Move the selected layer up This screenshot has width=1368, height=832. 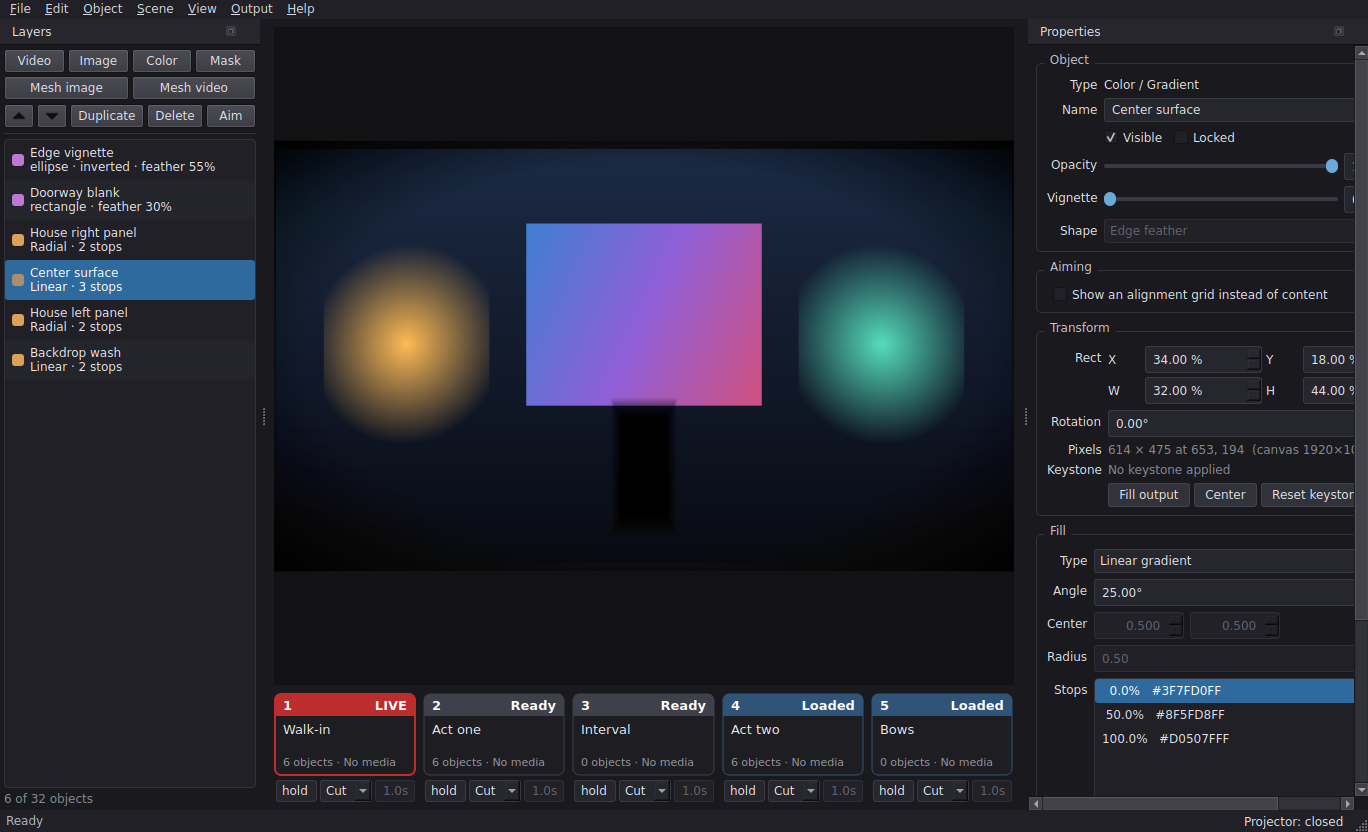coord(19,116)
